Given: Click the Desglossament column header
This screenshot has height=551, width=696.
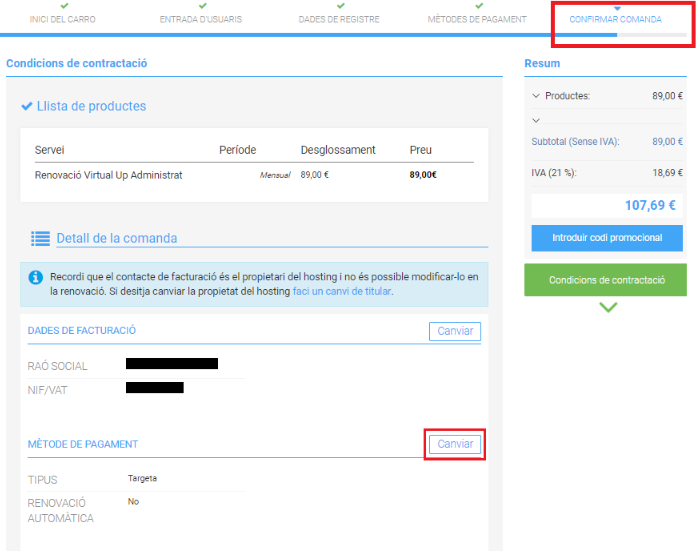Looking at the screenshot, I should tap(338, 150).
